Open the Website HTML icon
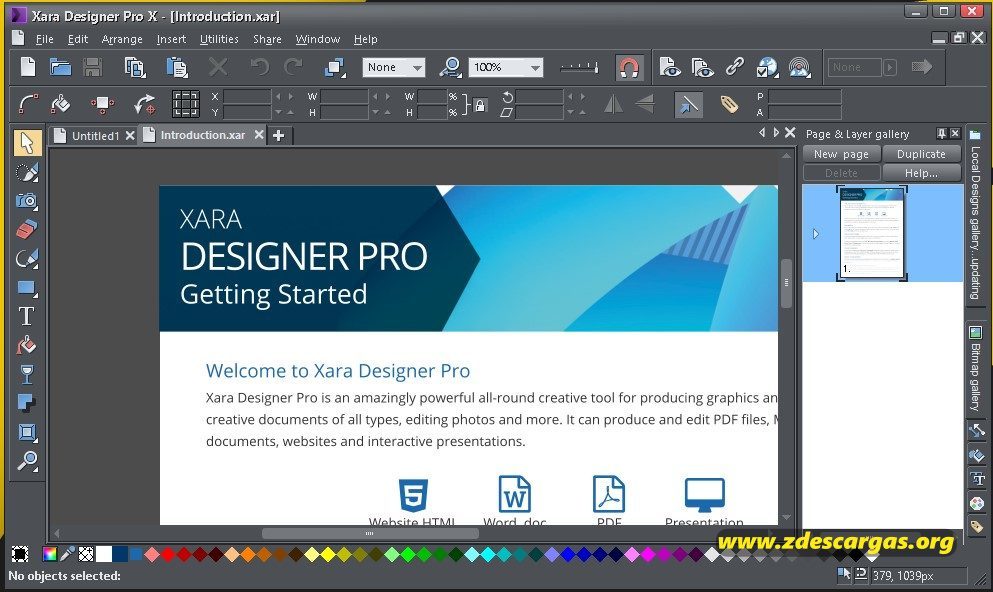 (413, 495)
